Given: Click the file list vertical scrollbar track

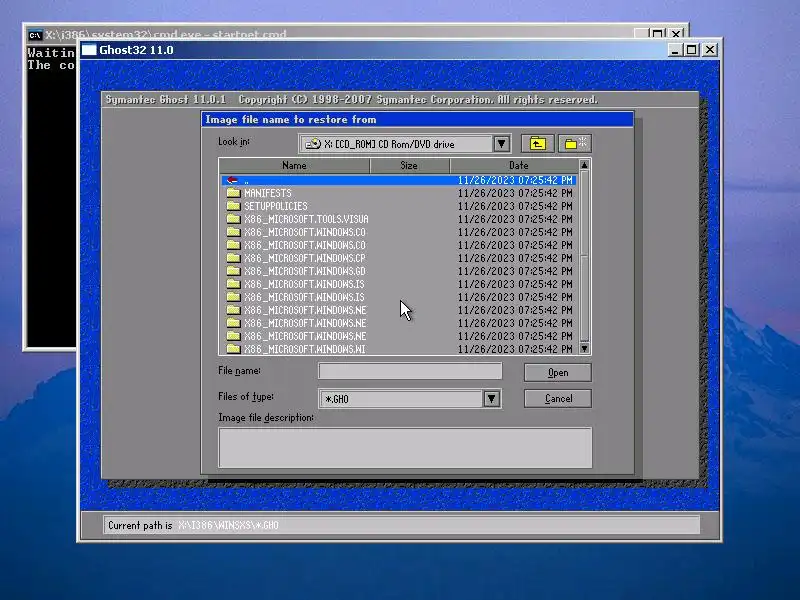Looking at the screenshot, I should pyautogui.click(x=585, y=257).
